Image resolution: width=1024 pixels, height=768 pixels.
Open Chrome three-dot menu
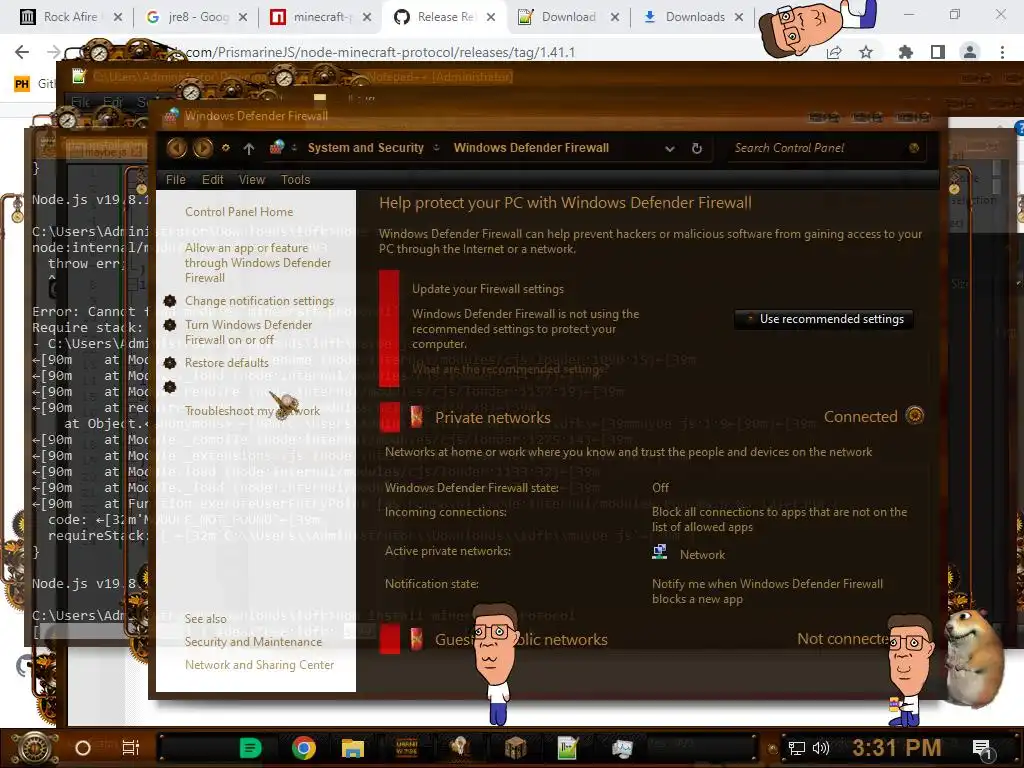pyautogui.click(x=1002, y=52)
